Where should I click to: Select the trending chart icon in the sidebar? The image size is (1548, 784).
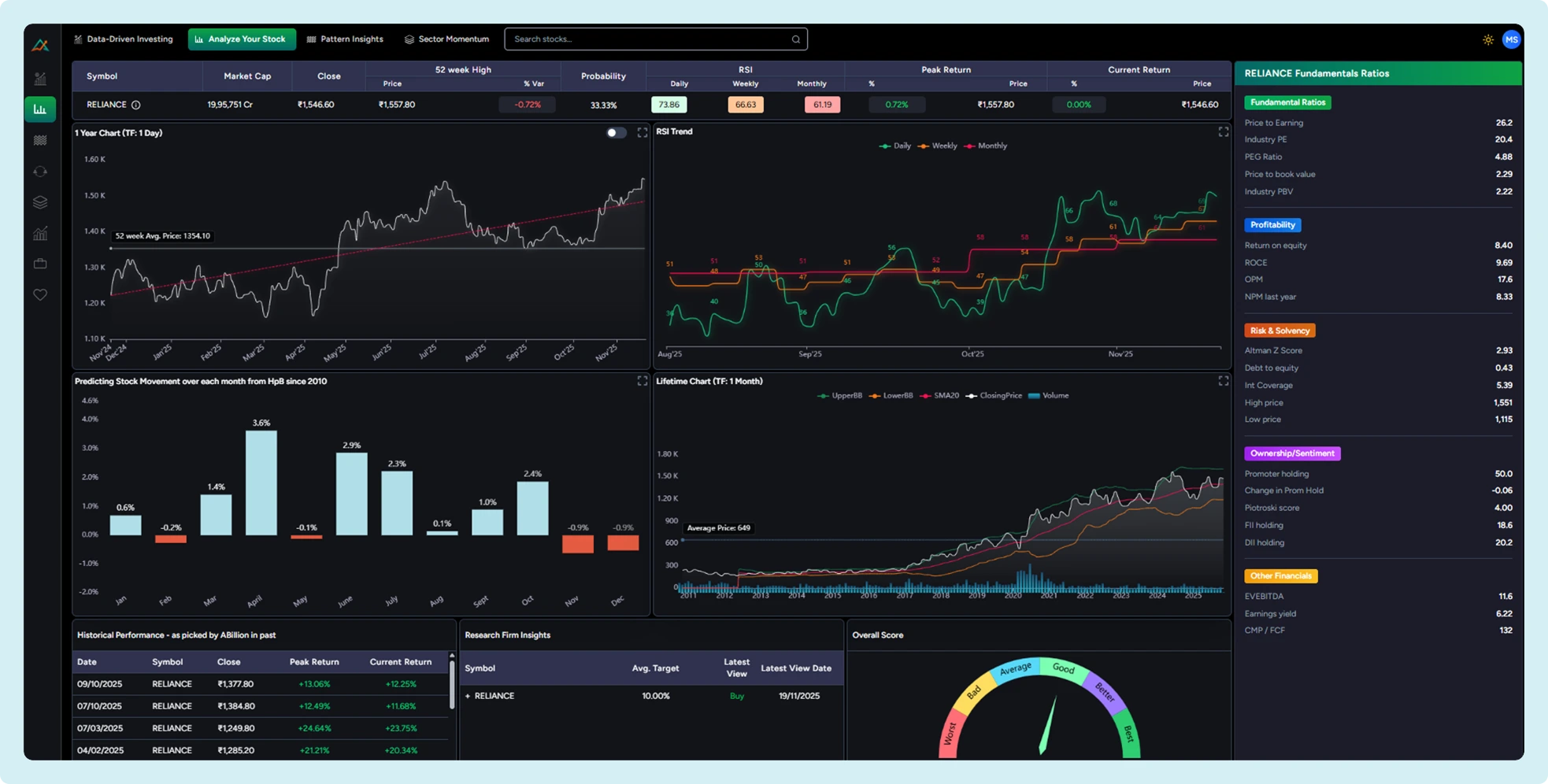coord(40,233)
